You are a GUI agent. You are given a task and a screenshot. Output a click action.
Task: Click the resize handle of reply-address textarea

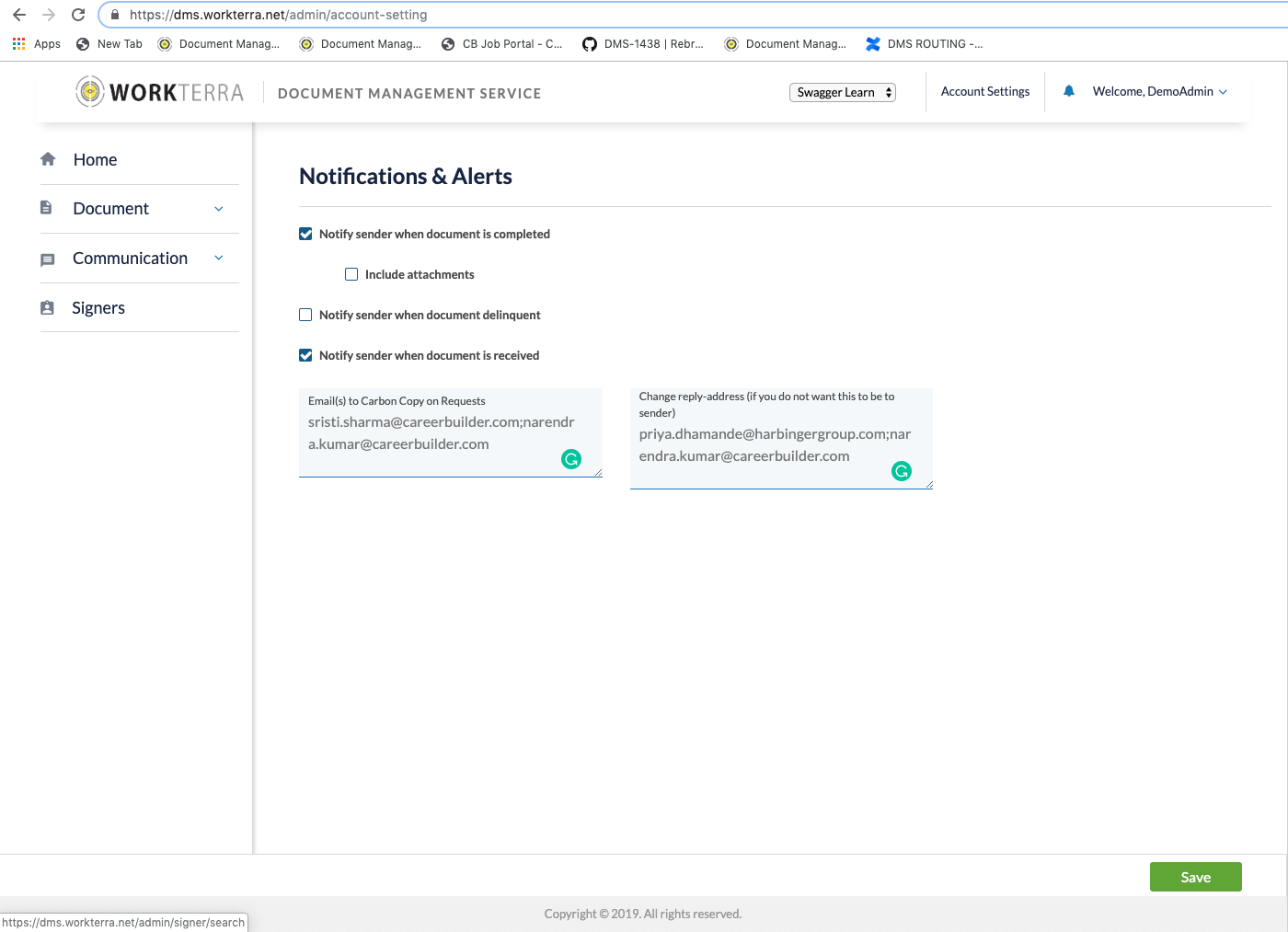coord(928,484)
